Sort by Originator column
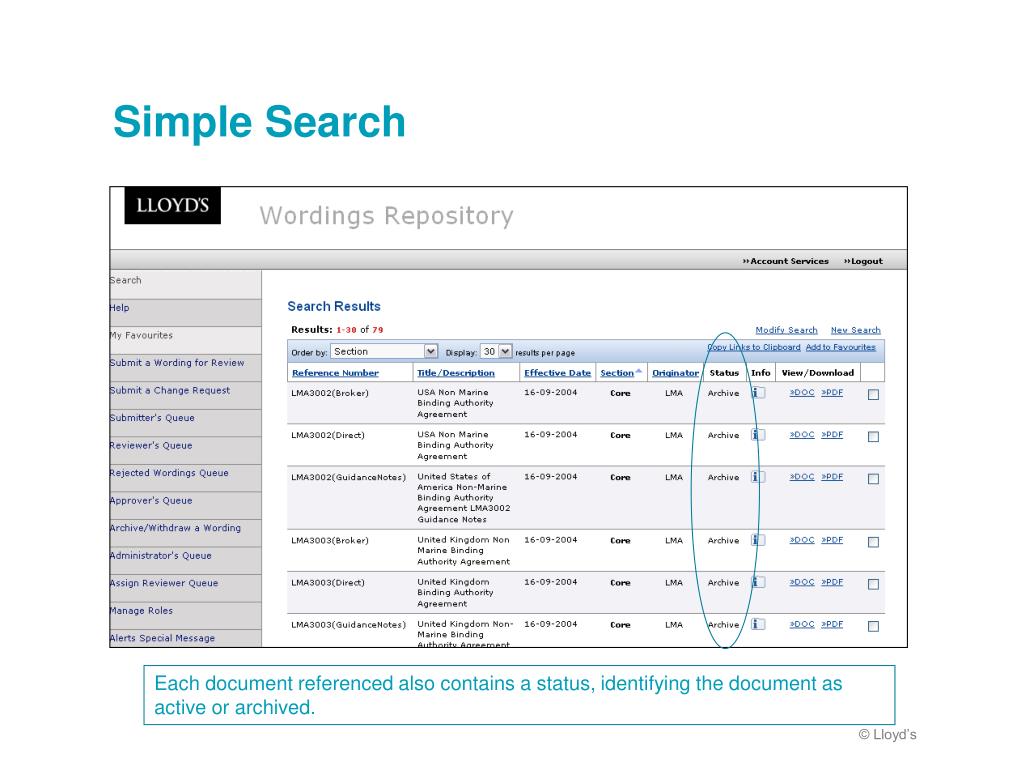 point(675,373)
